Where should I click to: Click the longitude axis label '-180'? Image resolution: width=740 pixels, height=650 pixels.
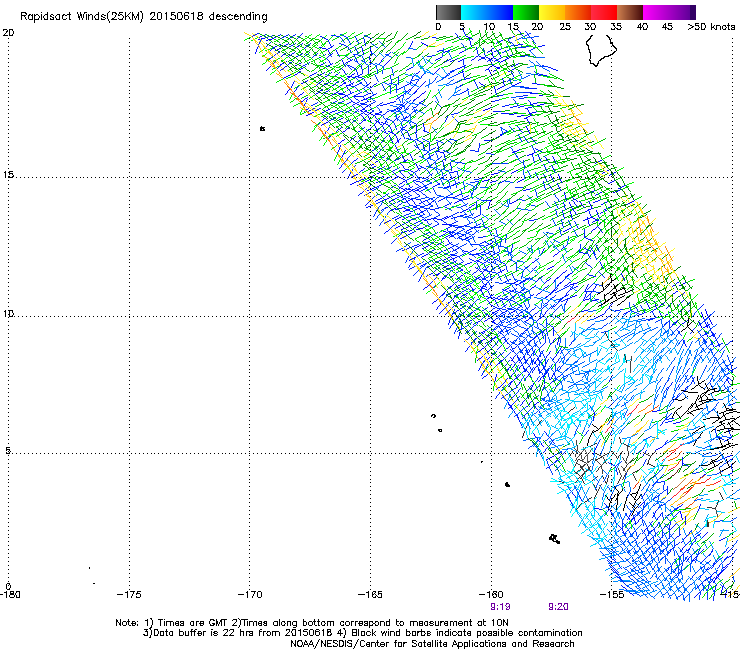pos(9,594)
